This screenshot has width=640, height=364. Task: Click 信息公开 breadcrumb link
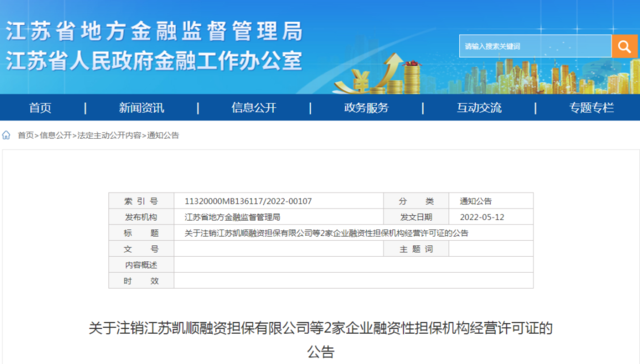[56, 135]
